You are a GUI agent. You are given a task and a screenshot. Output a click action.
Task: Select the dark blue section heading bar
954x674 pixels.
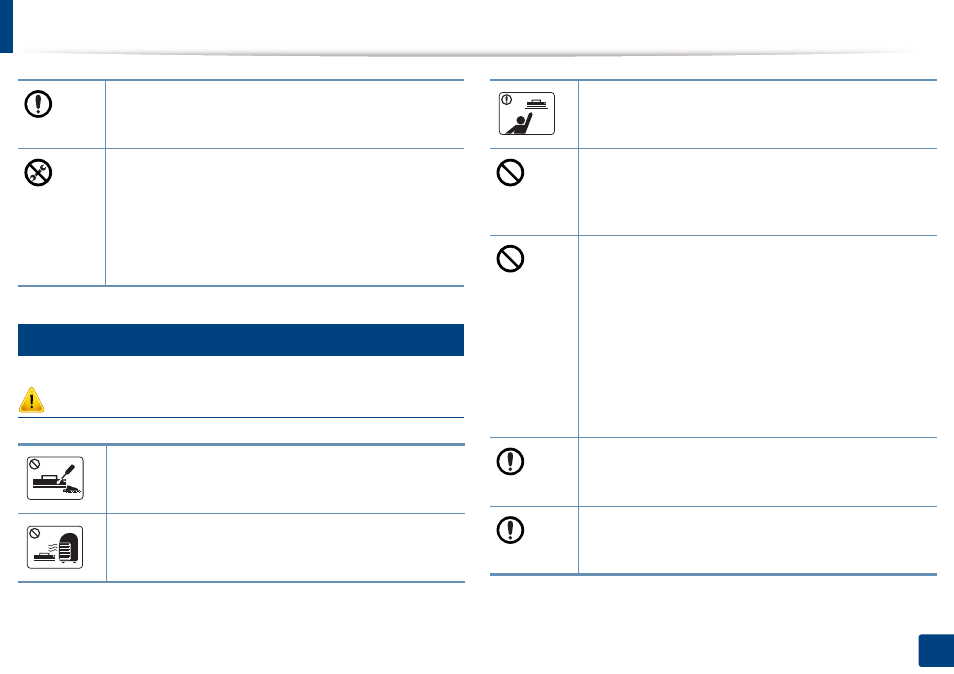click(x=241, y=340)
